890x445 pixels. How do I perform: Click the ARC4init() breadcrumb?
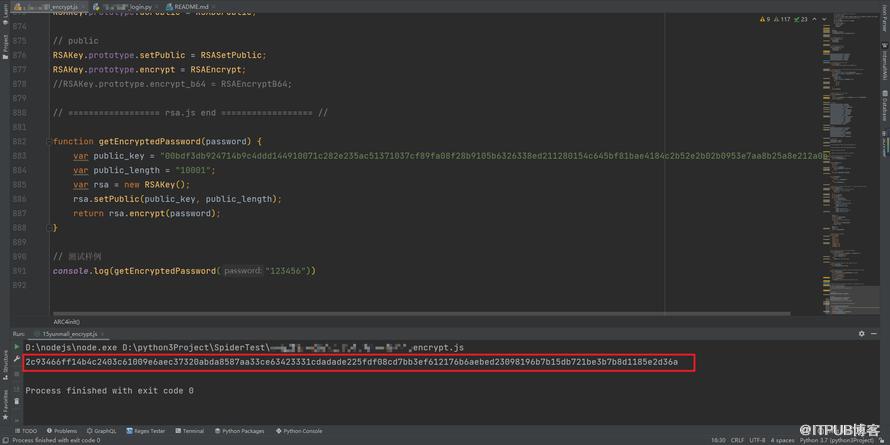(x=67, y=322)
